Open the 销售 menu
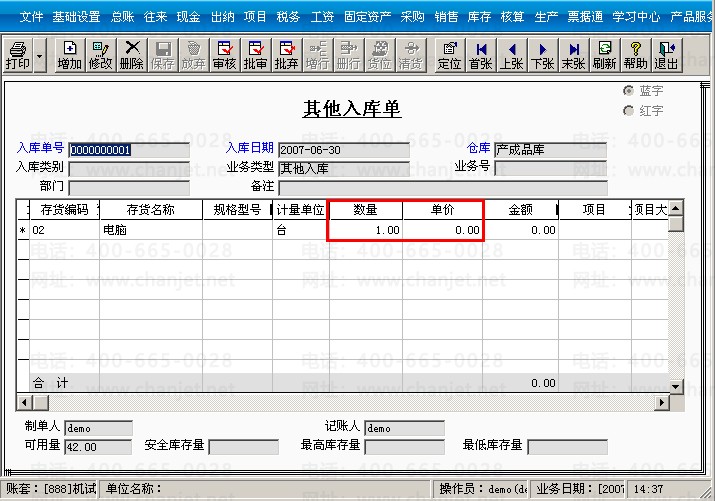This screenshot has height=501, width=715. coord(446,17)
